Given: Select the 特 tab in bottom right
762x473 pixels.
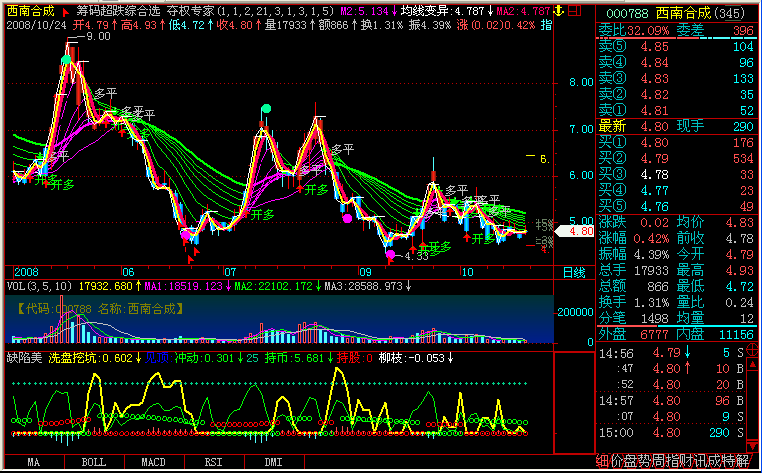Looking at the screenshot, I should point(729,460).
